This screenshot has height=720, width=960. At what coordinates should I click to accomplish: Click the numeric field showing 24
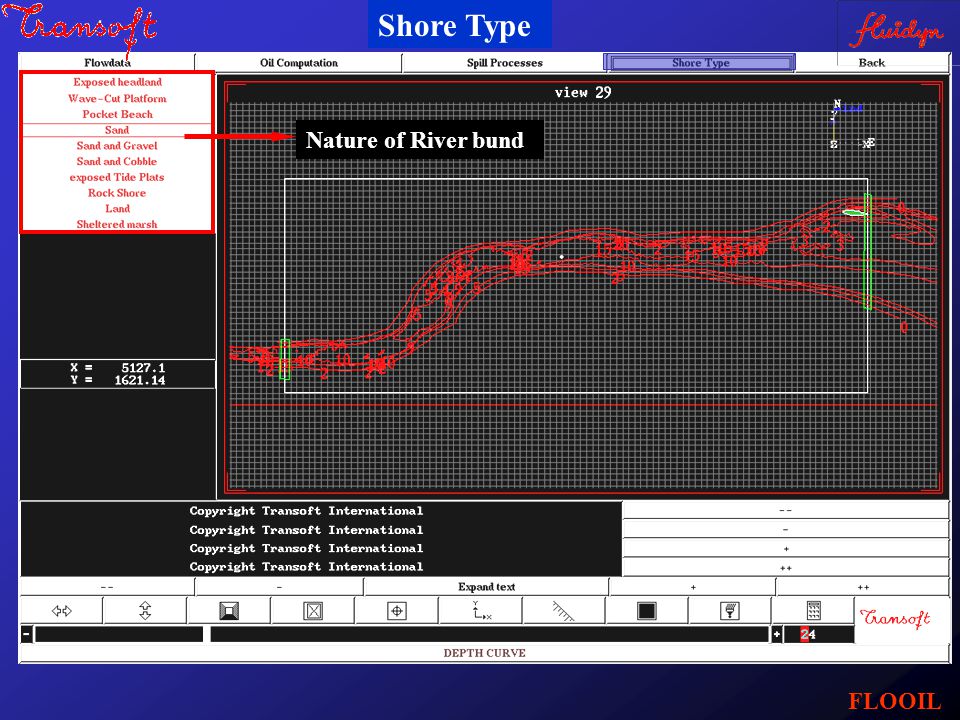tap(819, 634)
